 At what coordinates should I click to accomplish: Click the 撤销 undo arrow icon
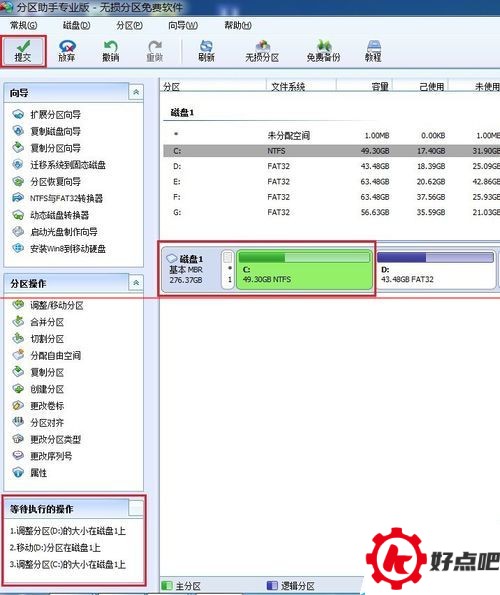[111, 51]
